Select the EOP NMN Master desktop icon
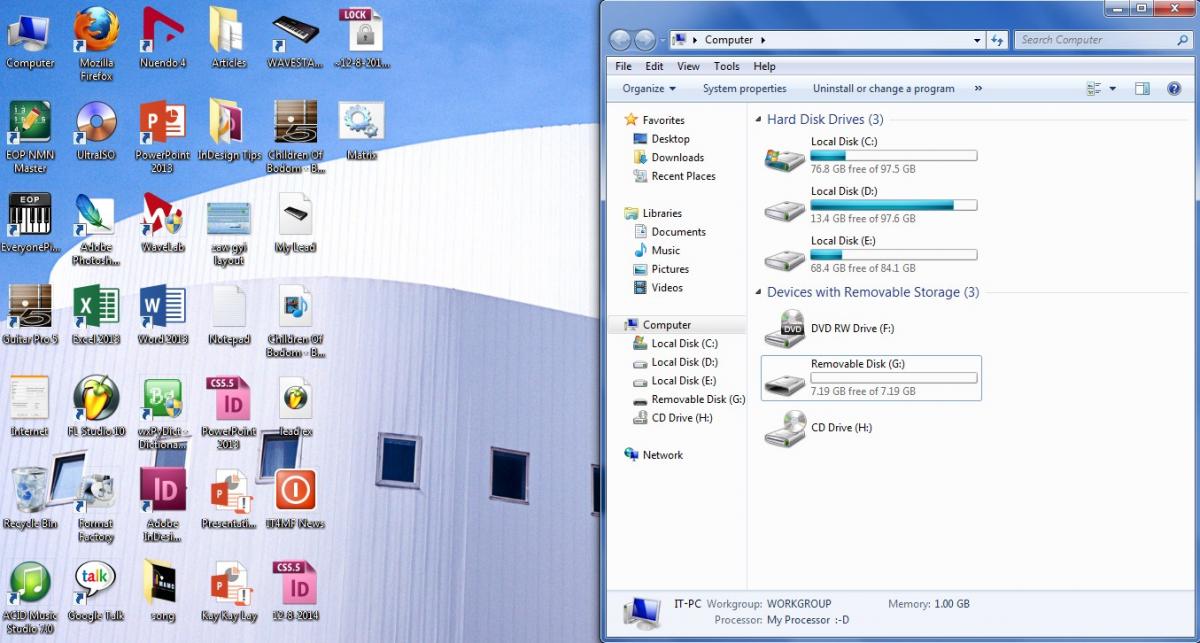 click(x=30, y=137)
